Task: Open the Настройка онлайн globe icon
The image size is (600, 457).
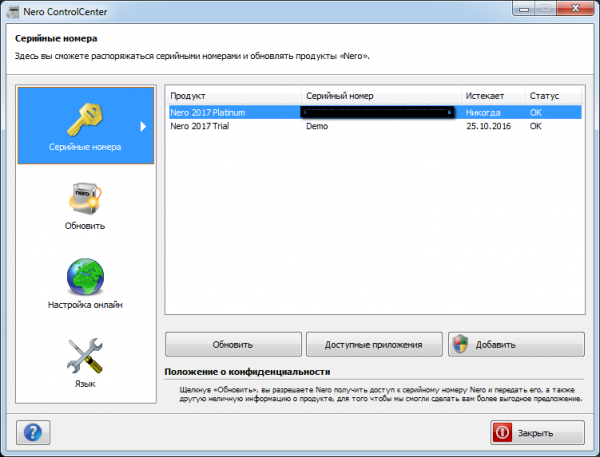Action: [85, 277]
